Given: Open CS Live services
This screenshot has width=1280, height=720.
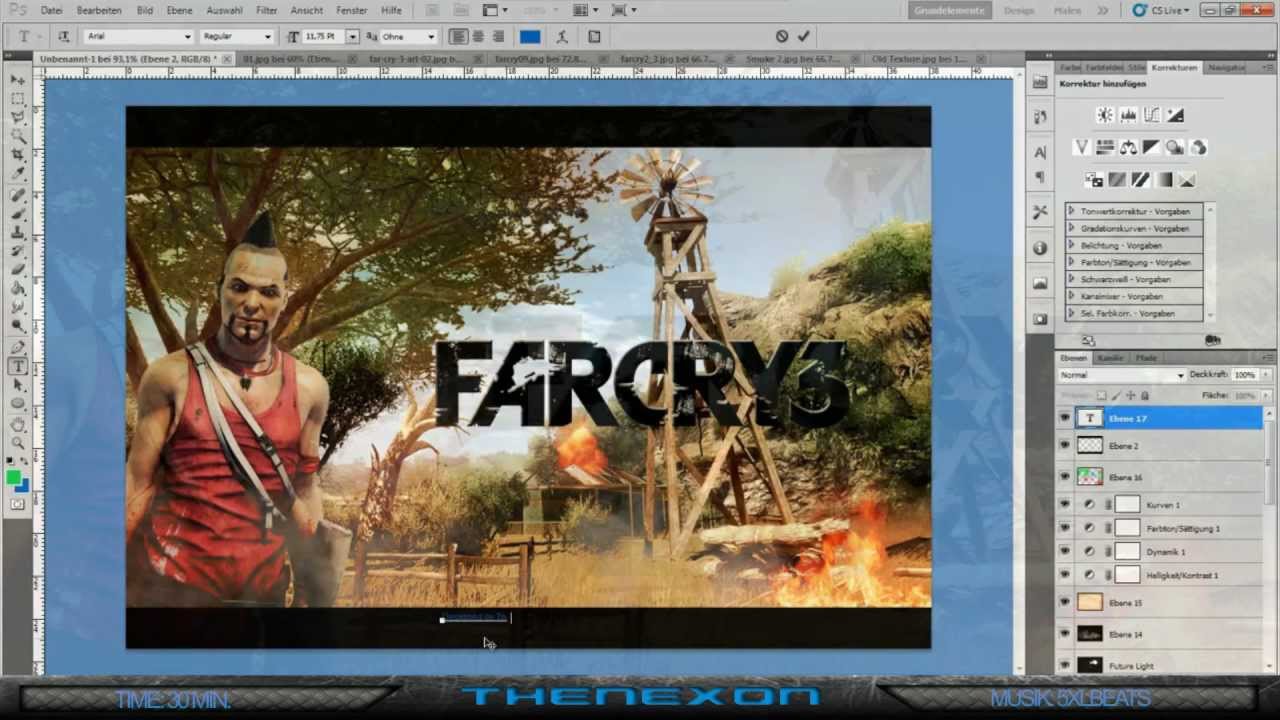Looking at the screenshot, I should 1163,10.
